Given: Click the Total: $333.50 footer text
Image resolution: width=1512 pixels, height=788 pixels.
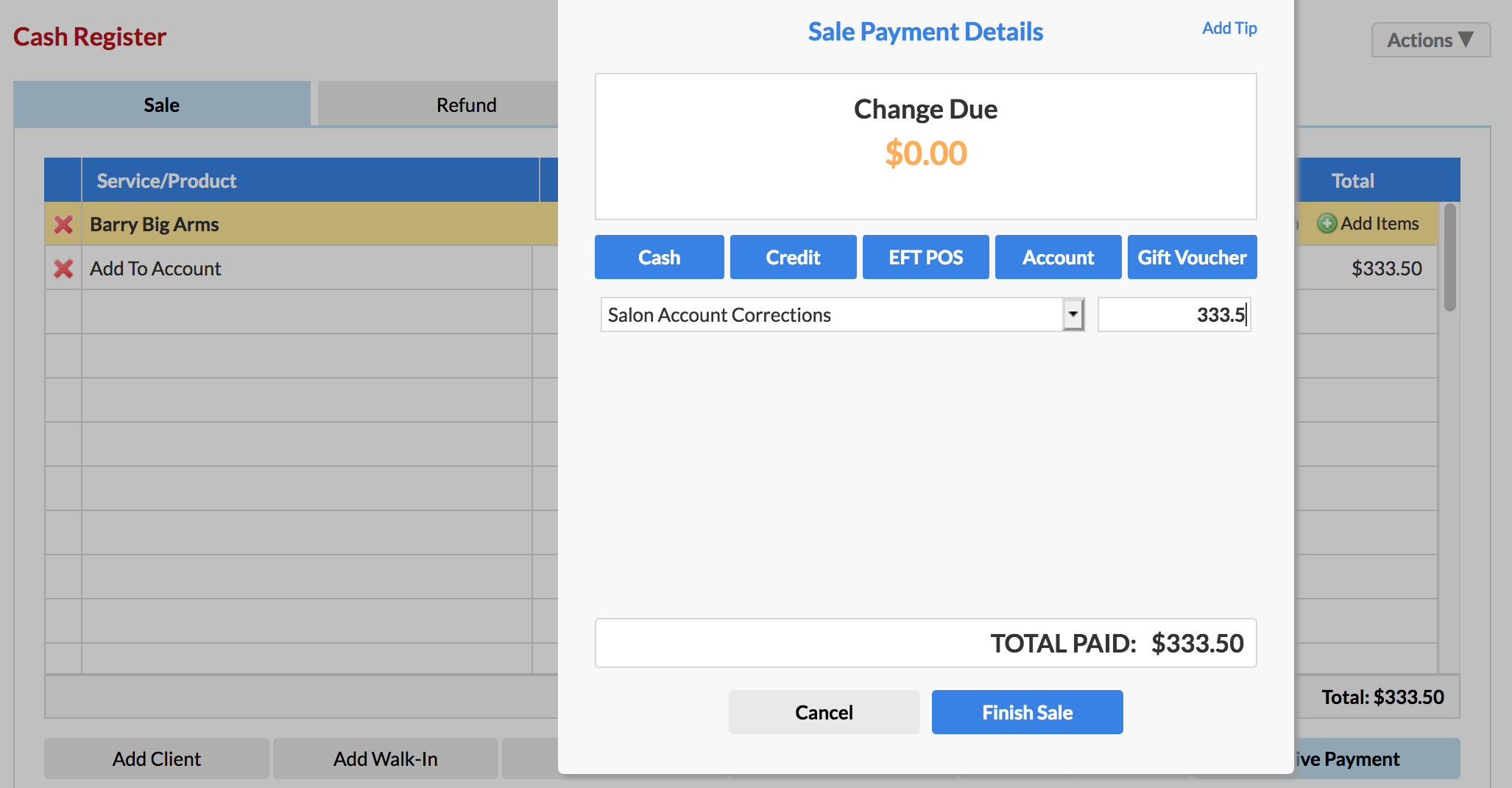Looking at the screenshot, I should (1382, 697).
